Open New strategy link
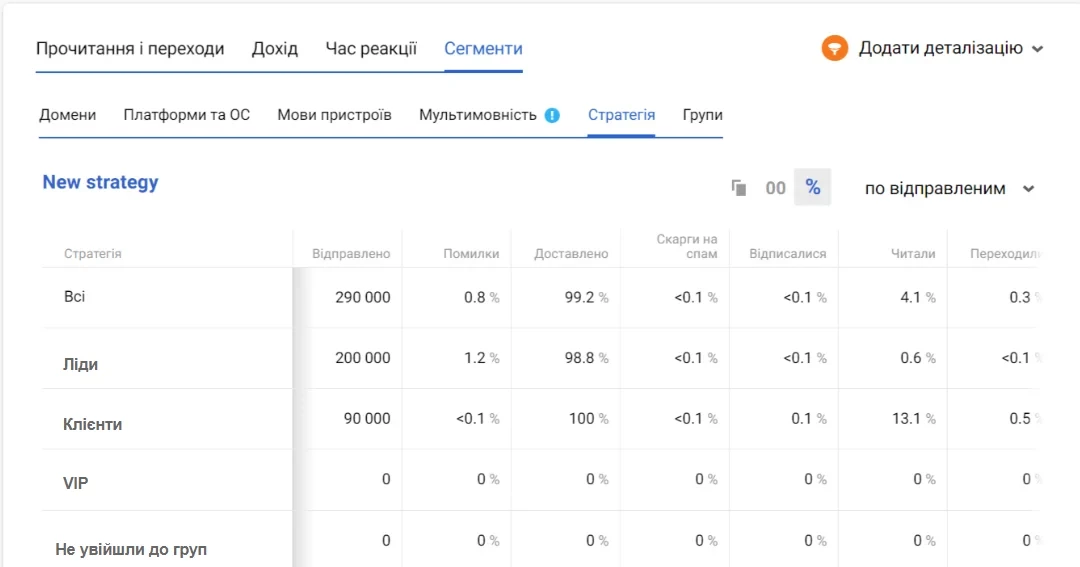 point(101,183)
